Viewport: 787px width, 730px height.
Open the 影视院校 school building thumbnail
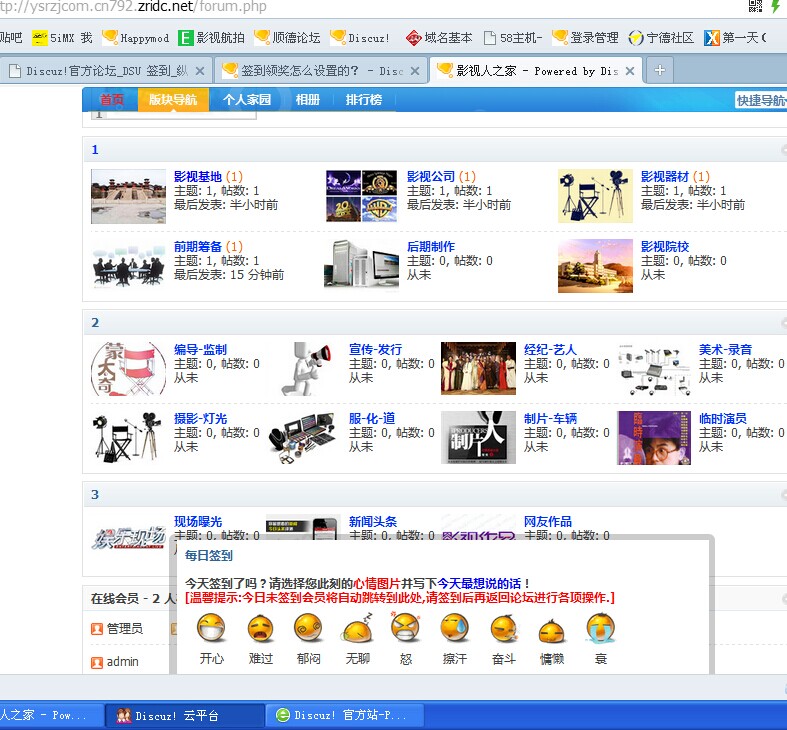pyautogui.click(x=595, y=266)
